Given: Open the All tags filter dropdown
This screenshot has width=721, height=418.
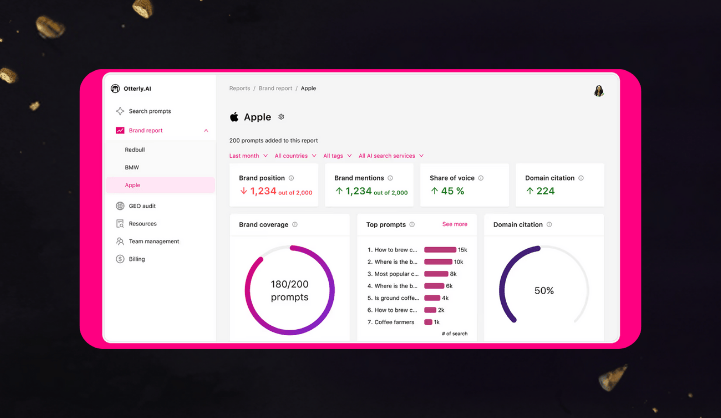Looking at the screenshot, I should [x=337, y=156].
